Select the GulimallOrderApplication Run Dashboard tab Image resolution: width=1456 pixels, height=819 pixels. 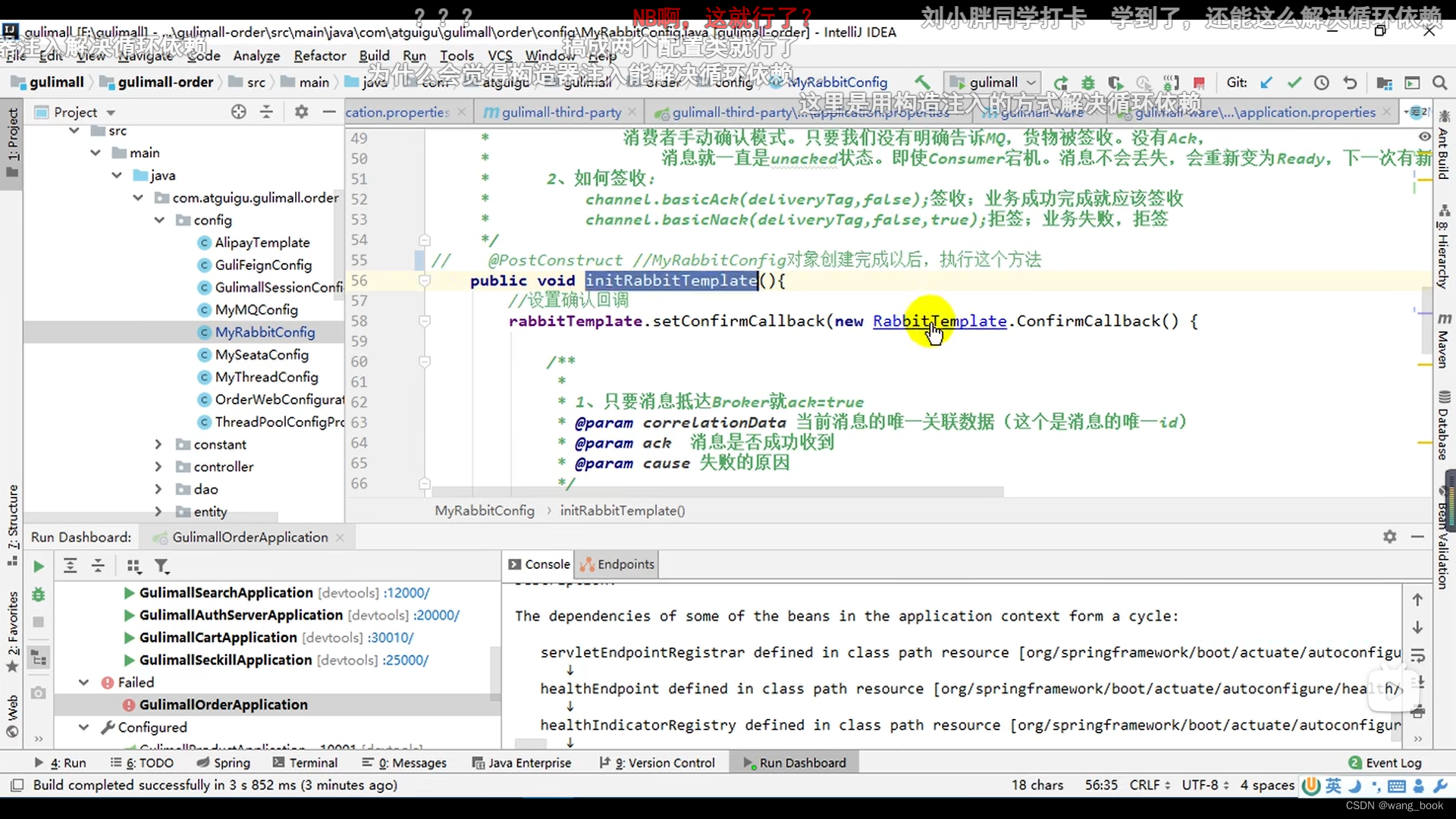tap(249, 537)
